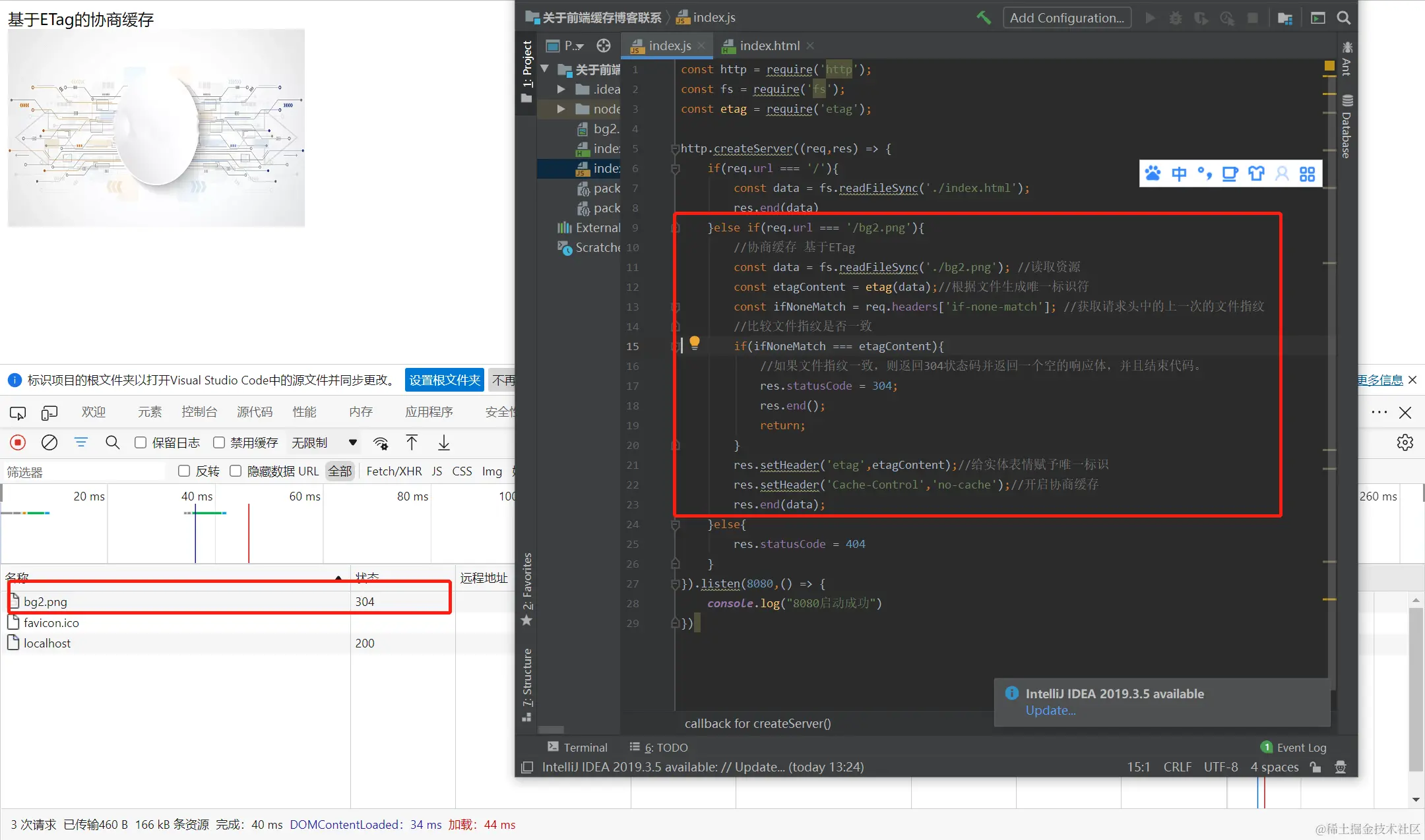Viewport: 1425px width, 840px height.
Task: Open the Structure tool window tab
Action: [x=527, y=684]
